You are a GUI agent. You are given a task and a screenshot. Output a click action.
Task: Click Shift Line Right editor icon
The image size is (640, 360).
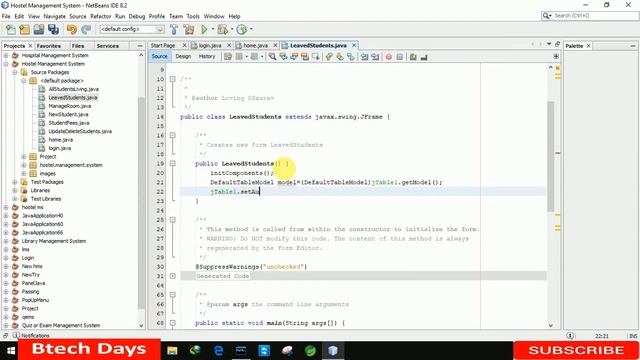pyautogui.click(x=375, y=57)
